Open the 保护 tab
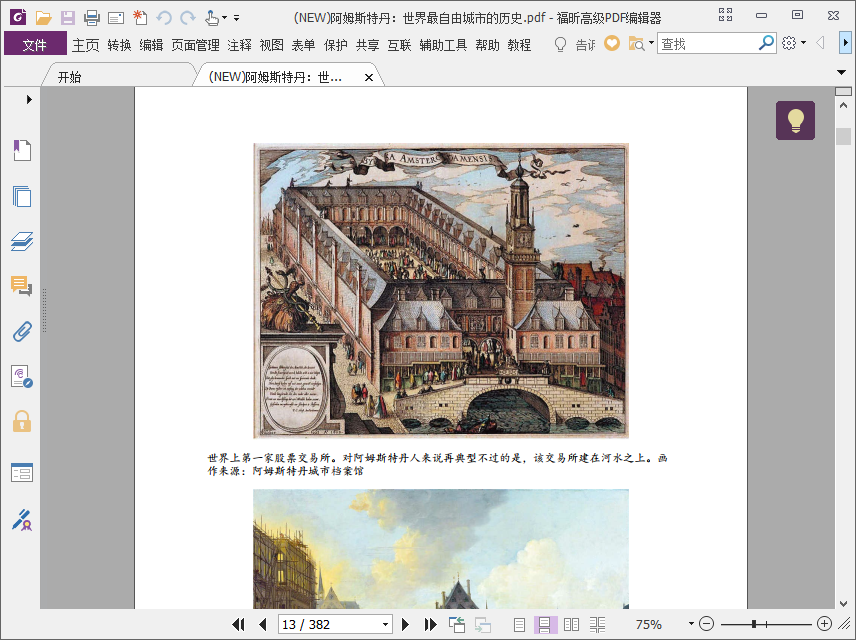This screenshot has height=640, width=856. [335, 45]
